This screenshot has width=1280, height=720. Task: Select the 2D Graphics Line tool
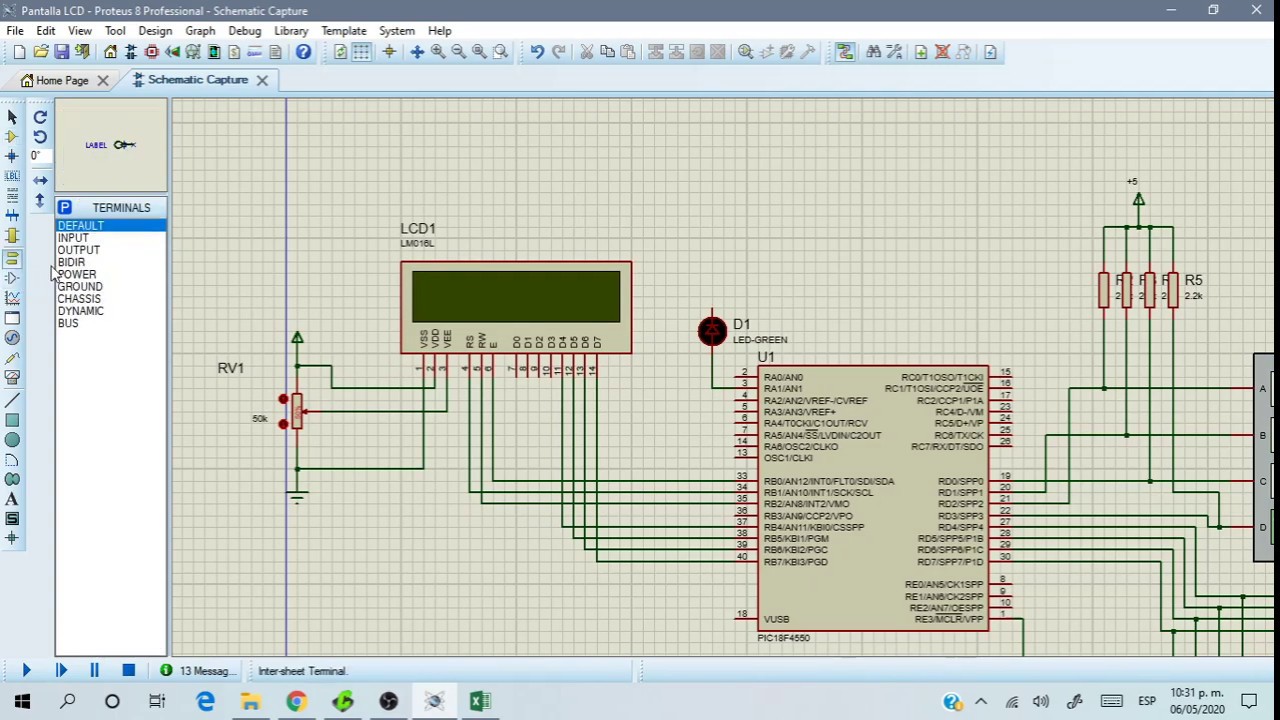point(12,400)
